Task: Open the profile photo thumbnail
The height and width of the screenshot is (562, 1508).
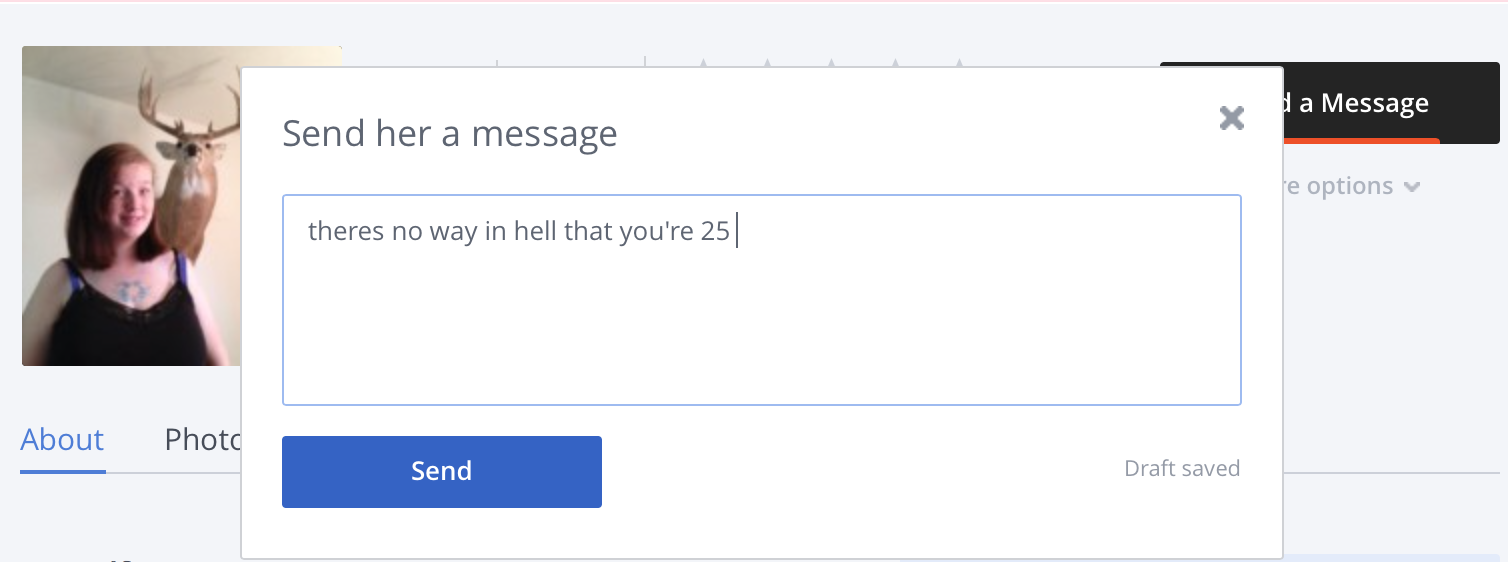Action: (130, 205)
